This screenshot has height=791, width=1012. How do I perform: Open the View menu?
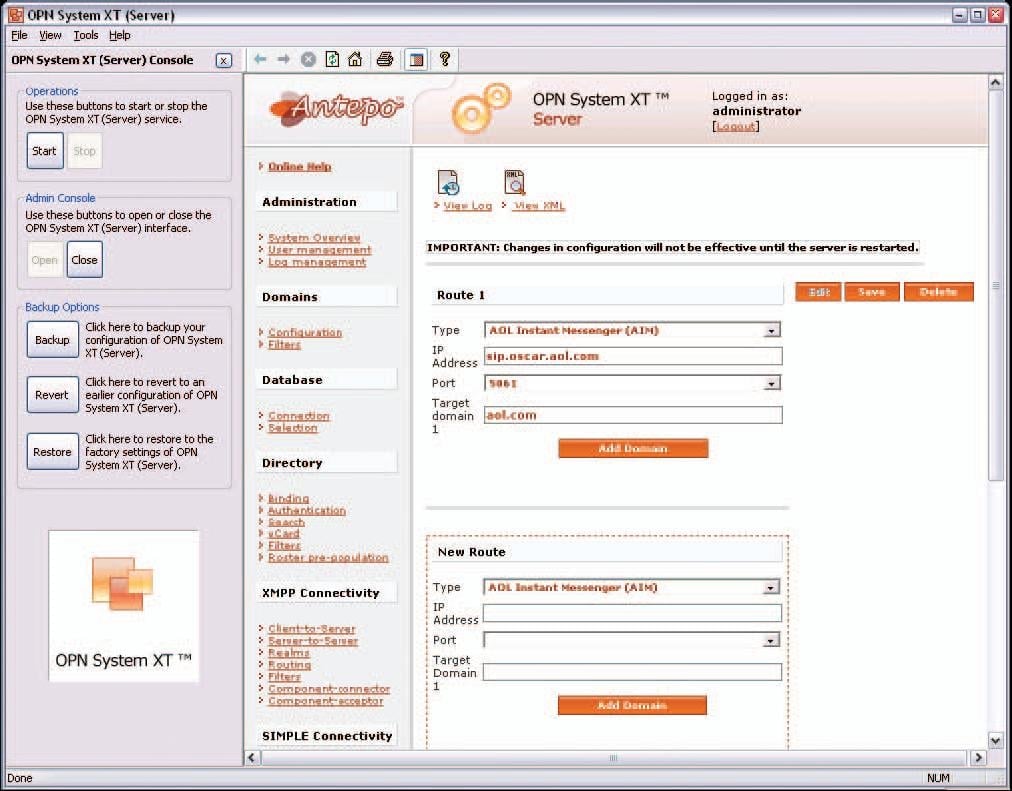pos(50,35)
